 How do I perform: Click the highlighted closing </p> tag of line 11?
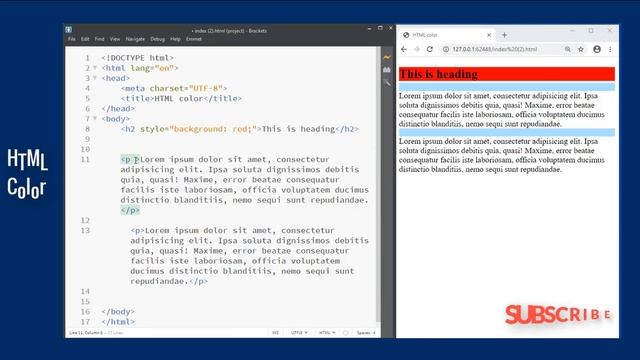(x=130, y=210)
